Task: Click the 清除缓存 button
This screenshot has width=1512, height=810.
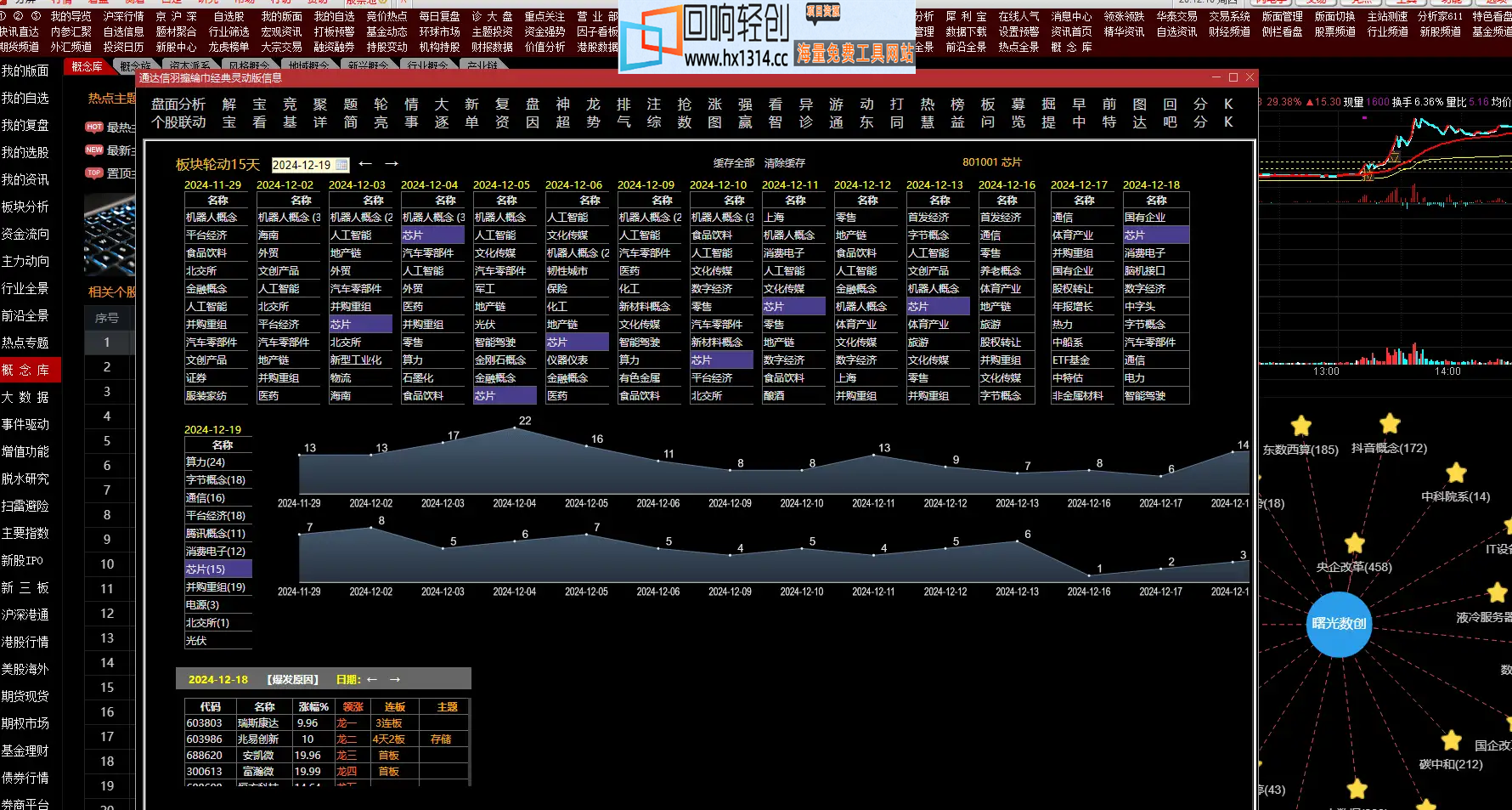Action: coord(785,163)
